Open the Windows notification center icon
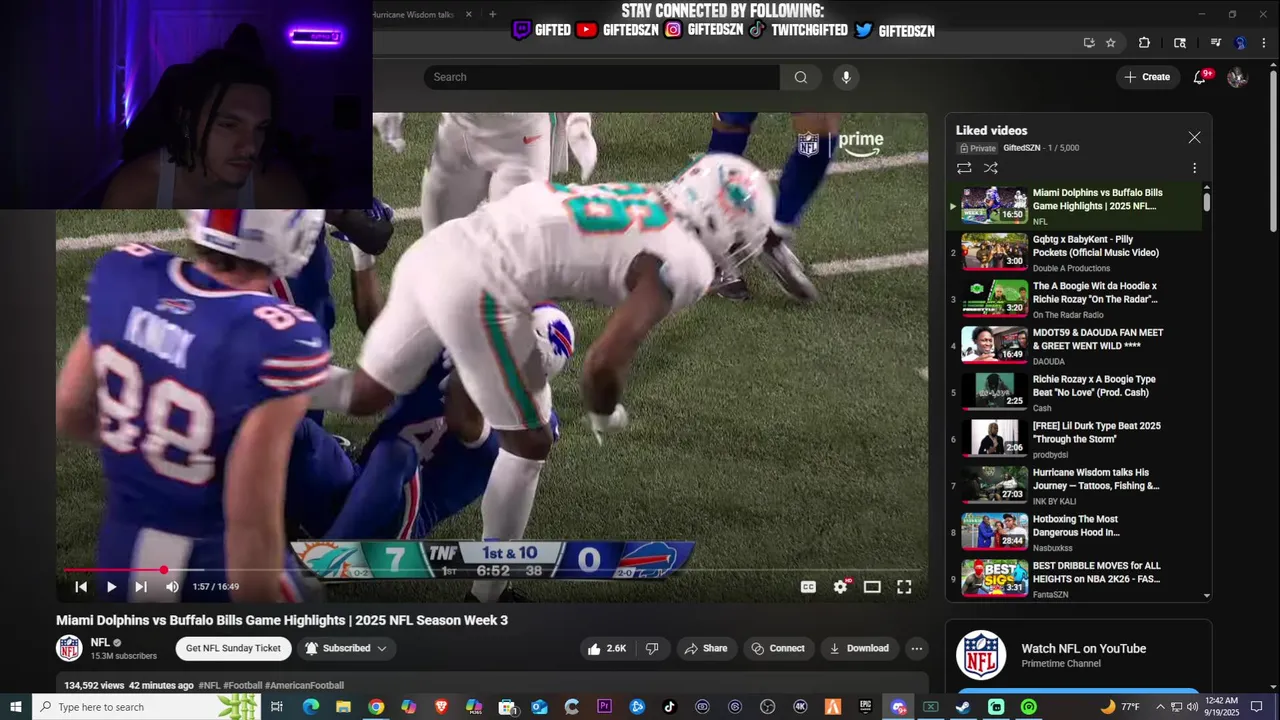1280x720 pixels. 1257,707
